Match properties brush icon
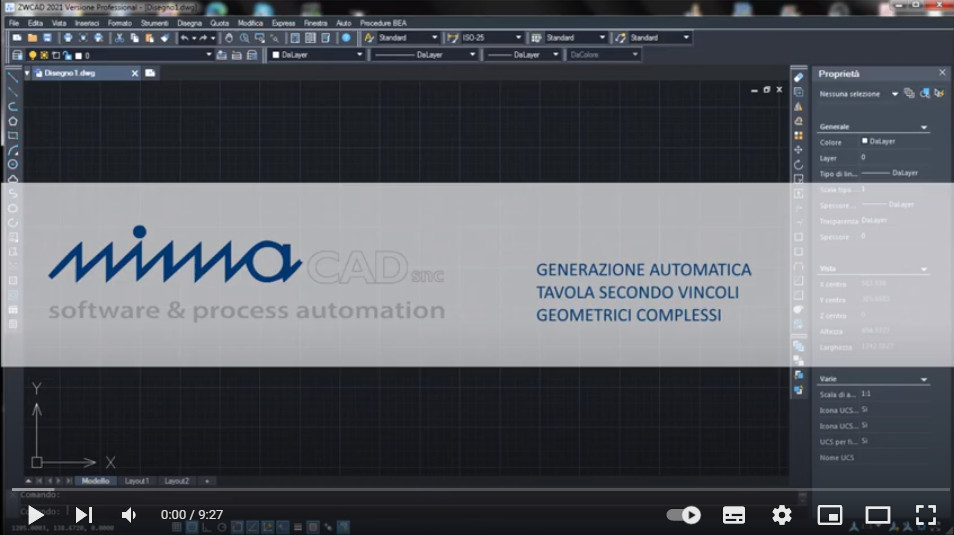The image size is (954, 535). coord(165,38)
